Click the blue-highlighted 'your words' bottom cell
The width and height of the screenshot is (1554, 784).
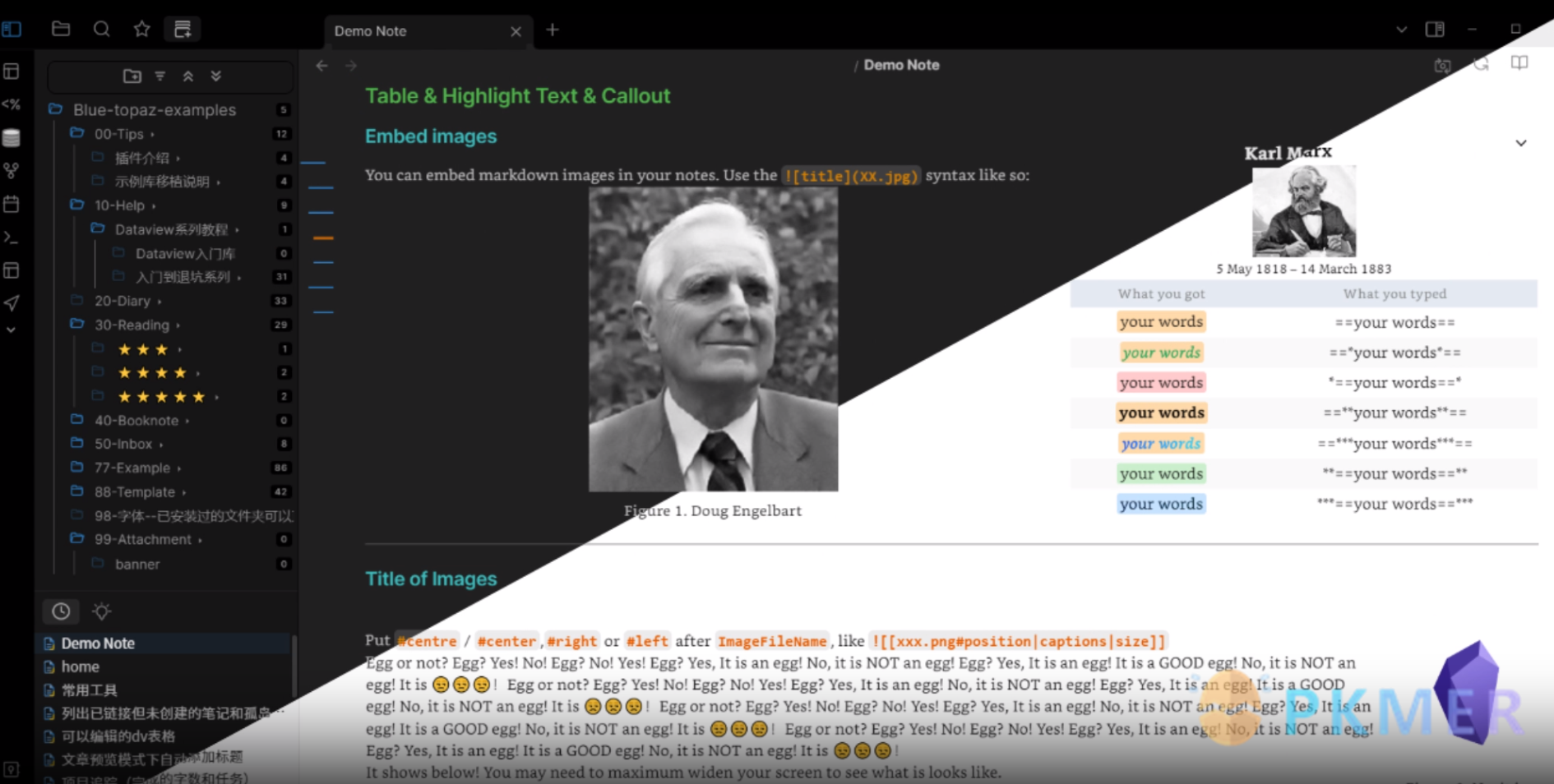click(x=1161, y=504)
